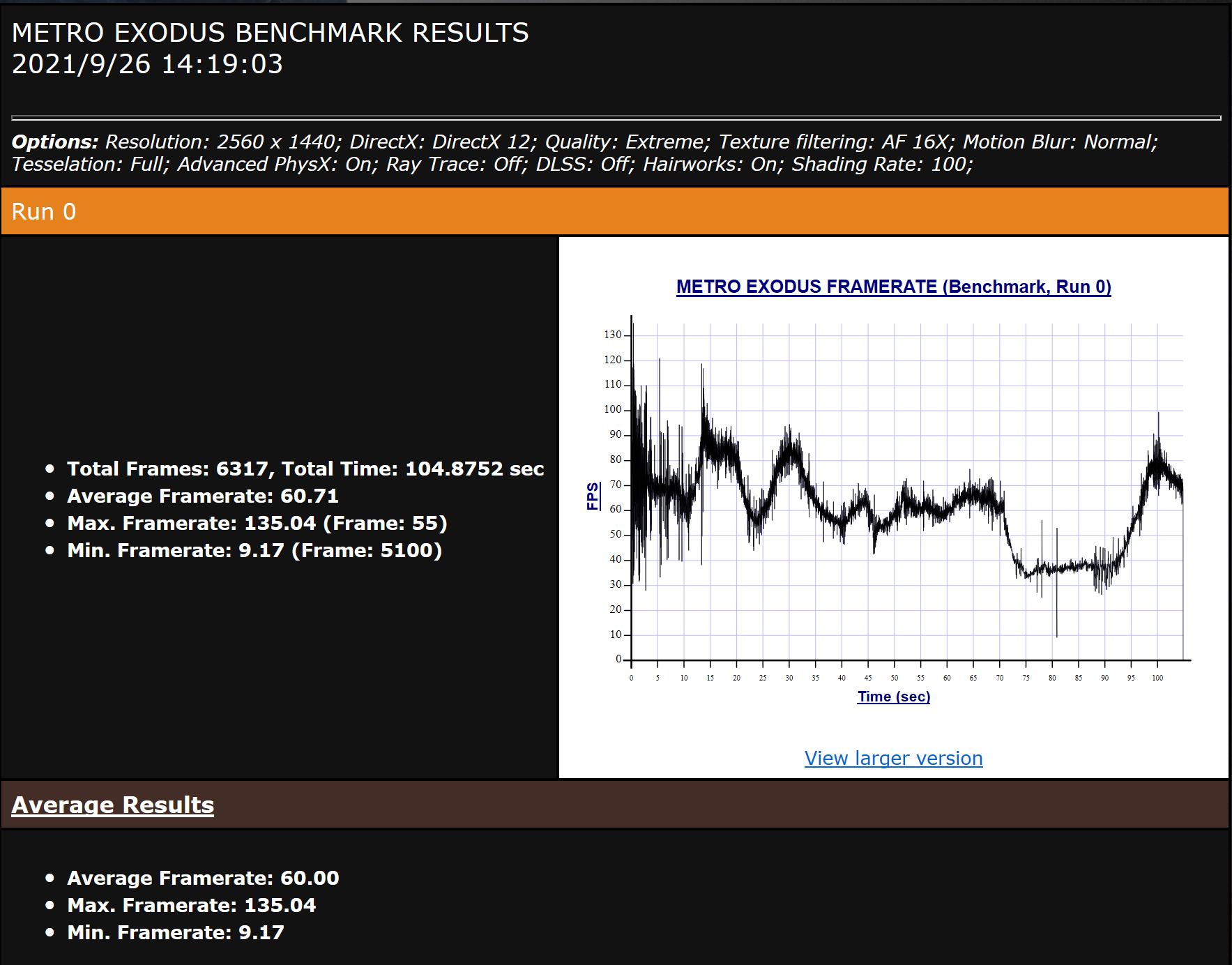The width and height of the screenshot is (1232, 965).
Task: Click the Tesselation: Full option text
Action: pos(91,165)
